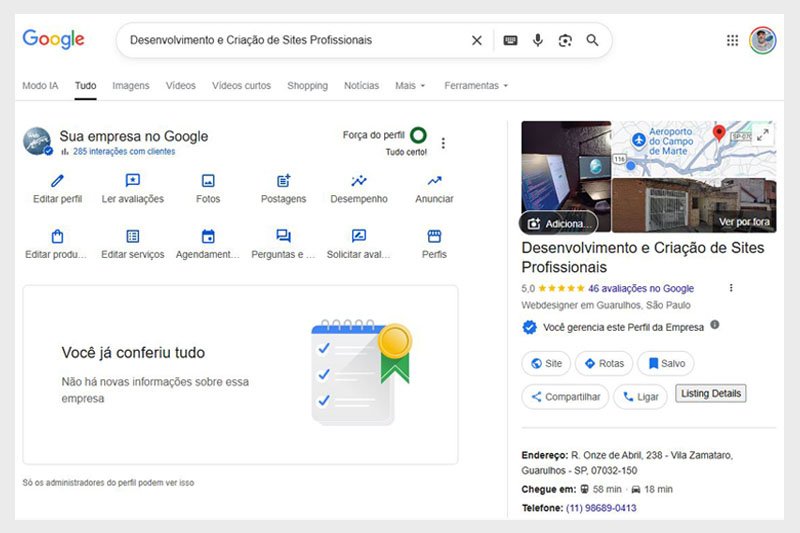Click the address R. Onze de Abril, 238
This screenshot has width=800, height=533.
pyautogui.click(x=627, y=463)
